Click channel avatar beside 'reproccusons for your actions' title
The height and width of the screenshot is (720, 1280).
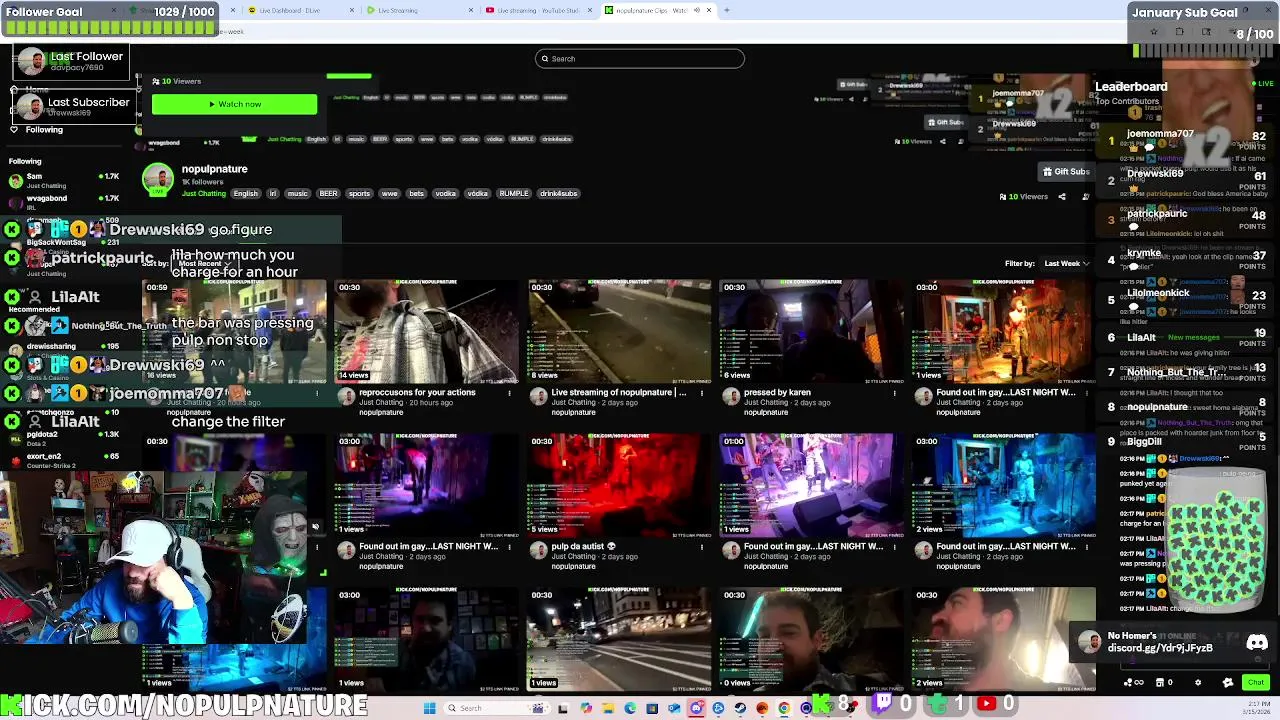pos(346,397)
